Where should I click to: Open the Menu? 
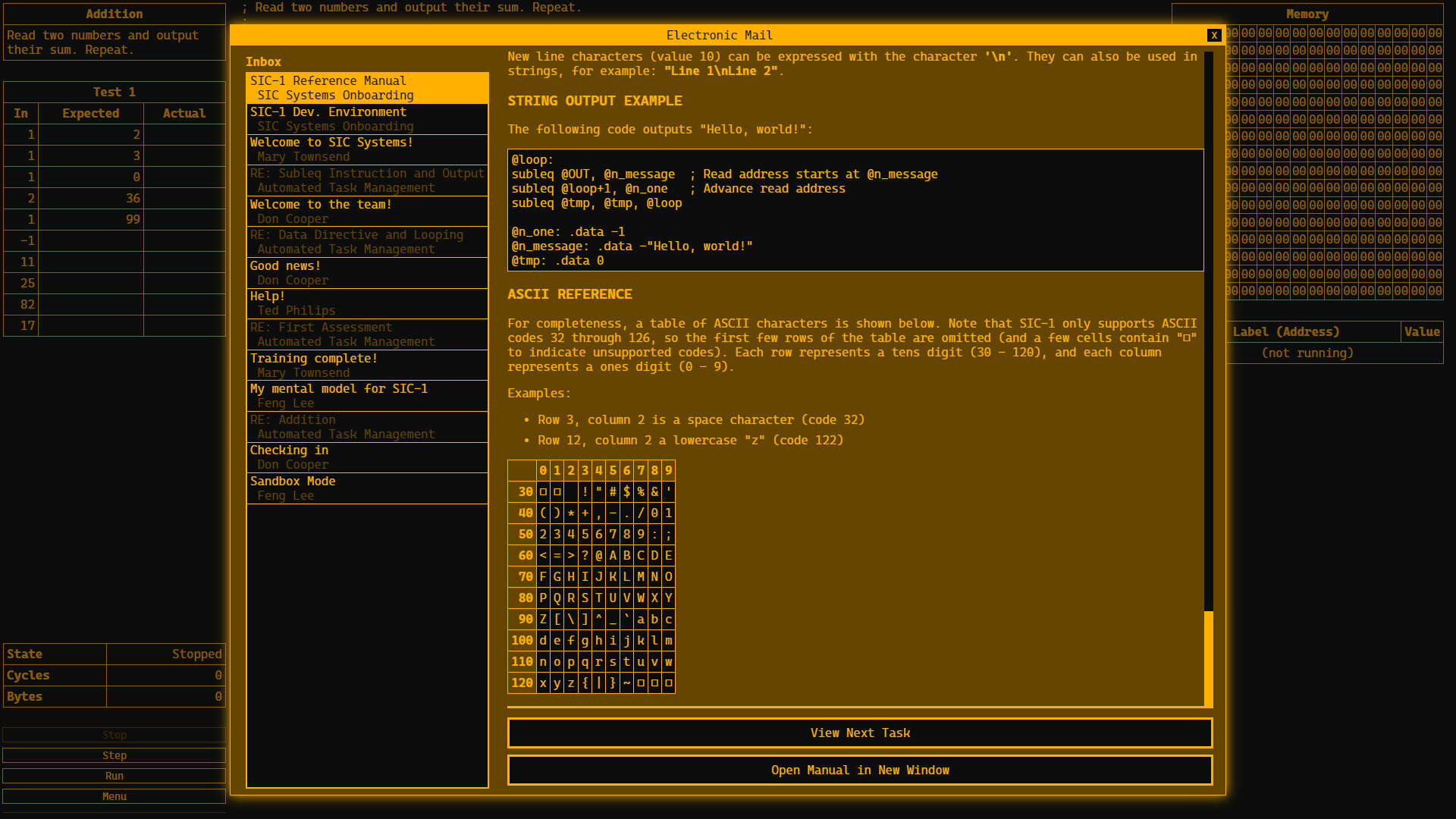(114, 796)
